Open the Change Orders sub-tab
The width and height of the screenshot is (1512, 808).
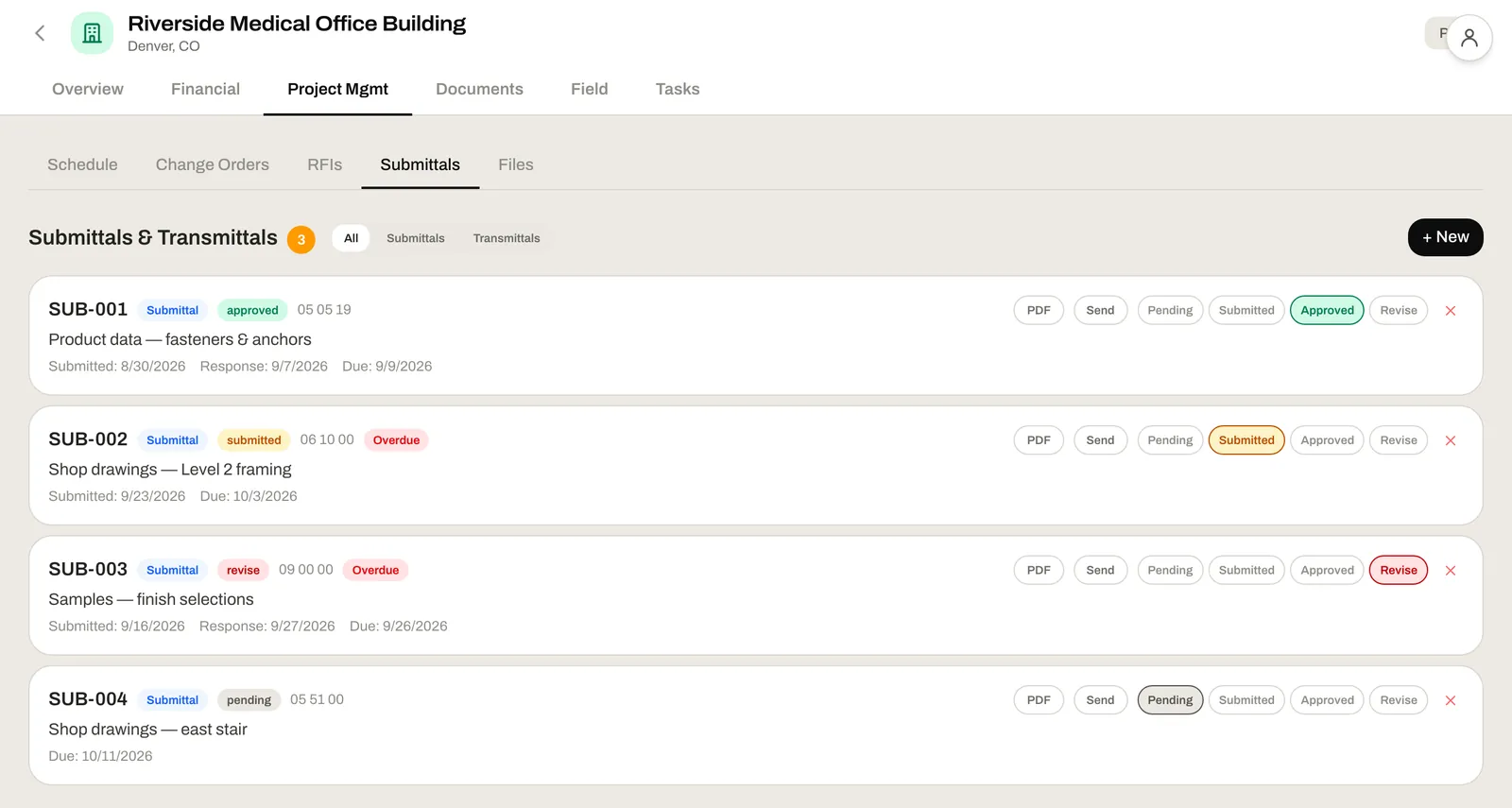[213, 164]
